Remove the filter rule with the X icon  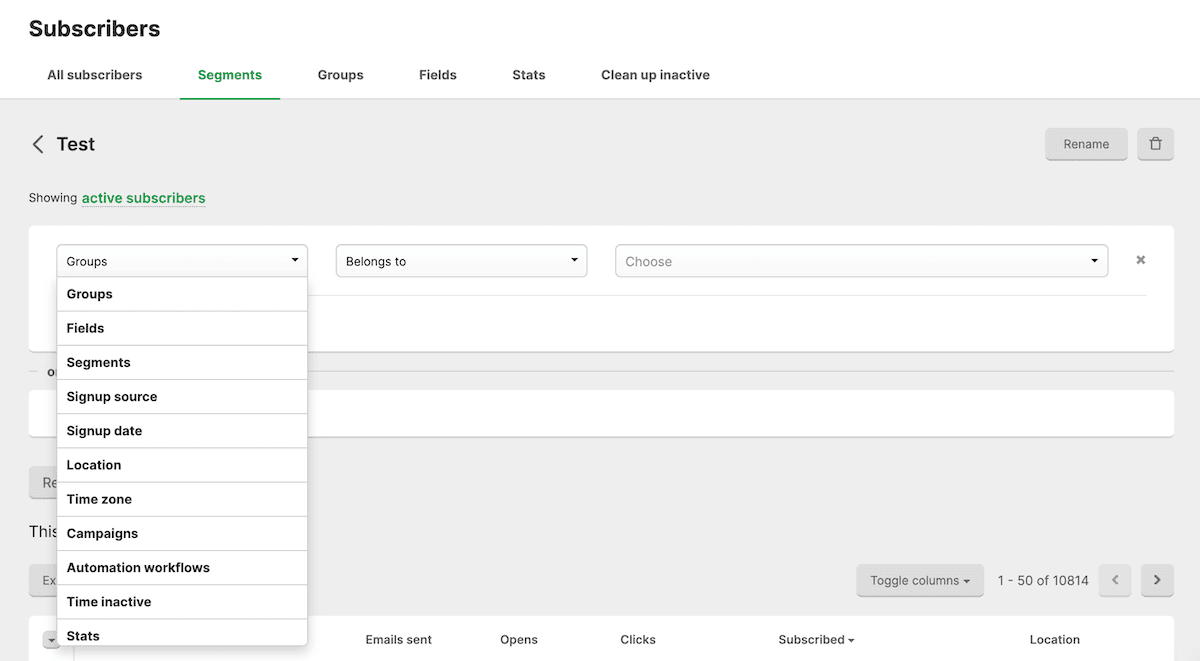[x=1140, y=259]
